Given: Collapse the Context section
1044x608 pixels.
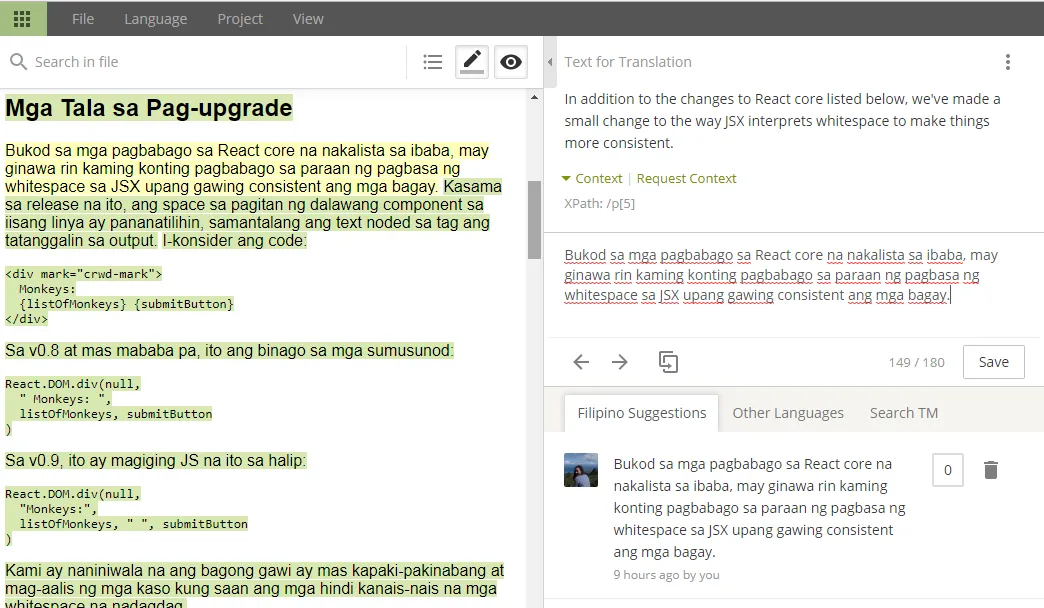Looking at the screenshot, I should click(x=592, y=178).
